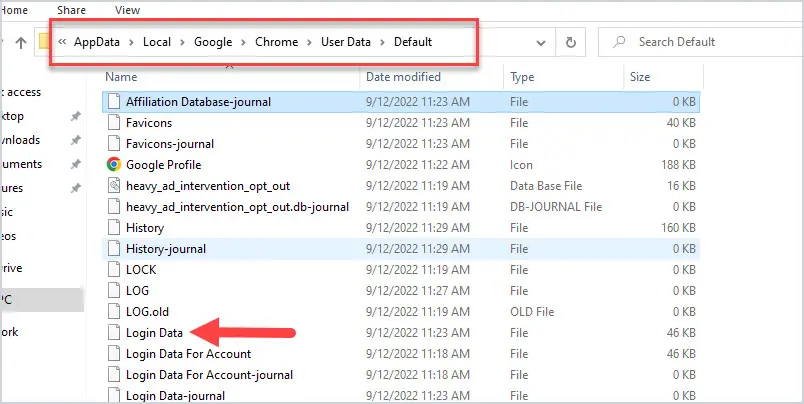The height and width of the screenshot is (404, 804).
Task: Click the Search Default input box
Action: point(701,42)
